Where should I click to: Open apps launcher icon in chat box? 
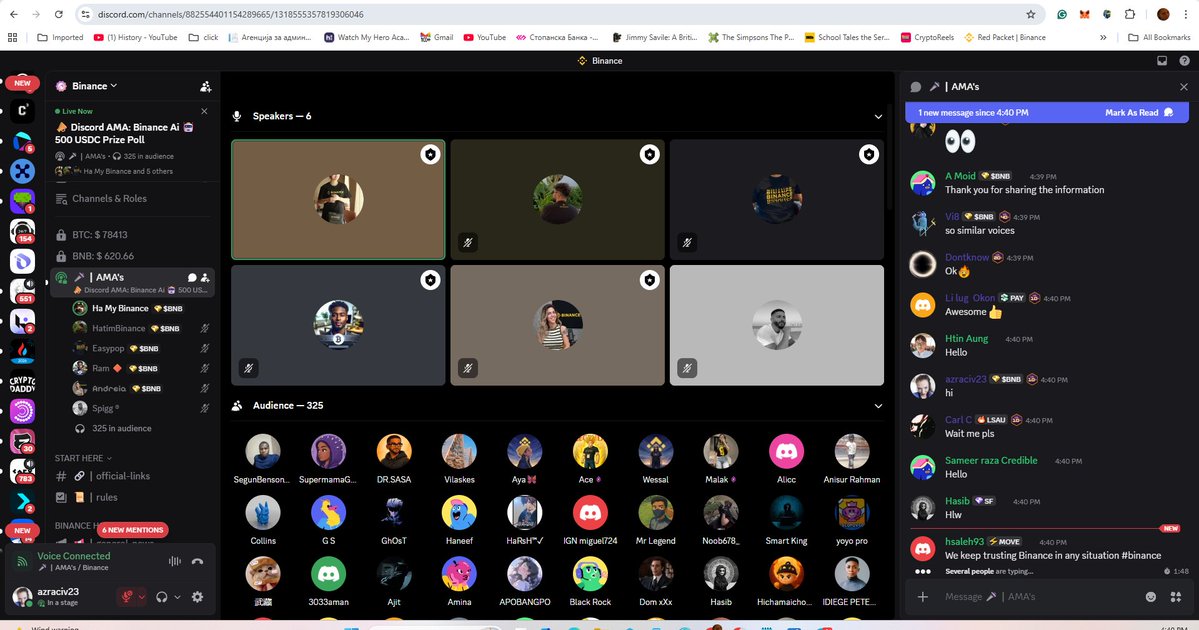1175,597
